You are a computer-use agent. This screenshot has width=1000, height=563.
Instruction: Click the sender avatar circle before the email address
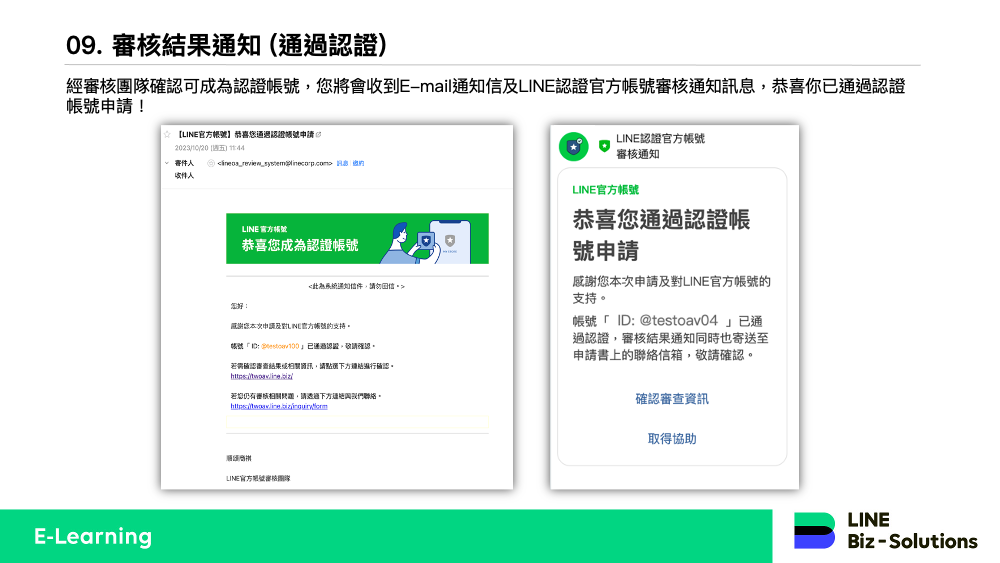[x=211, y=162]
